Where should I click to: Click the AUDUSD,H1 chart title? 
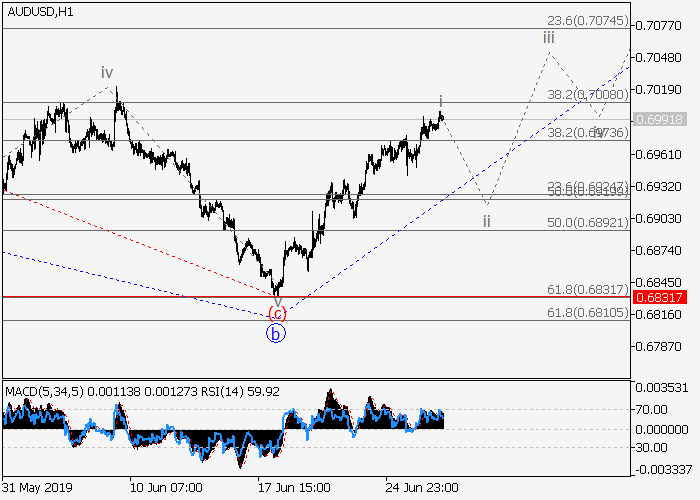click(x=38, y=9)
